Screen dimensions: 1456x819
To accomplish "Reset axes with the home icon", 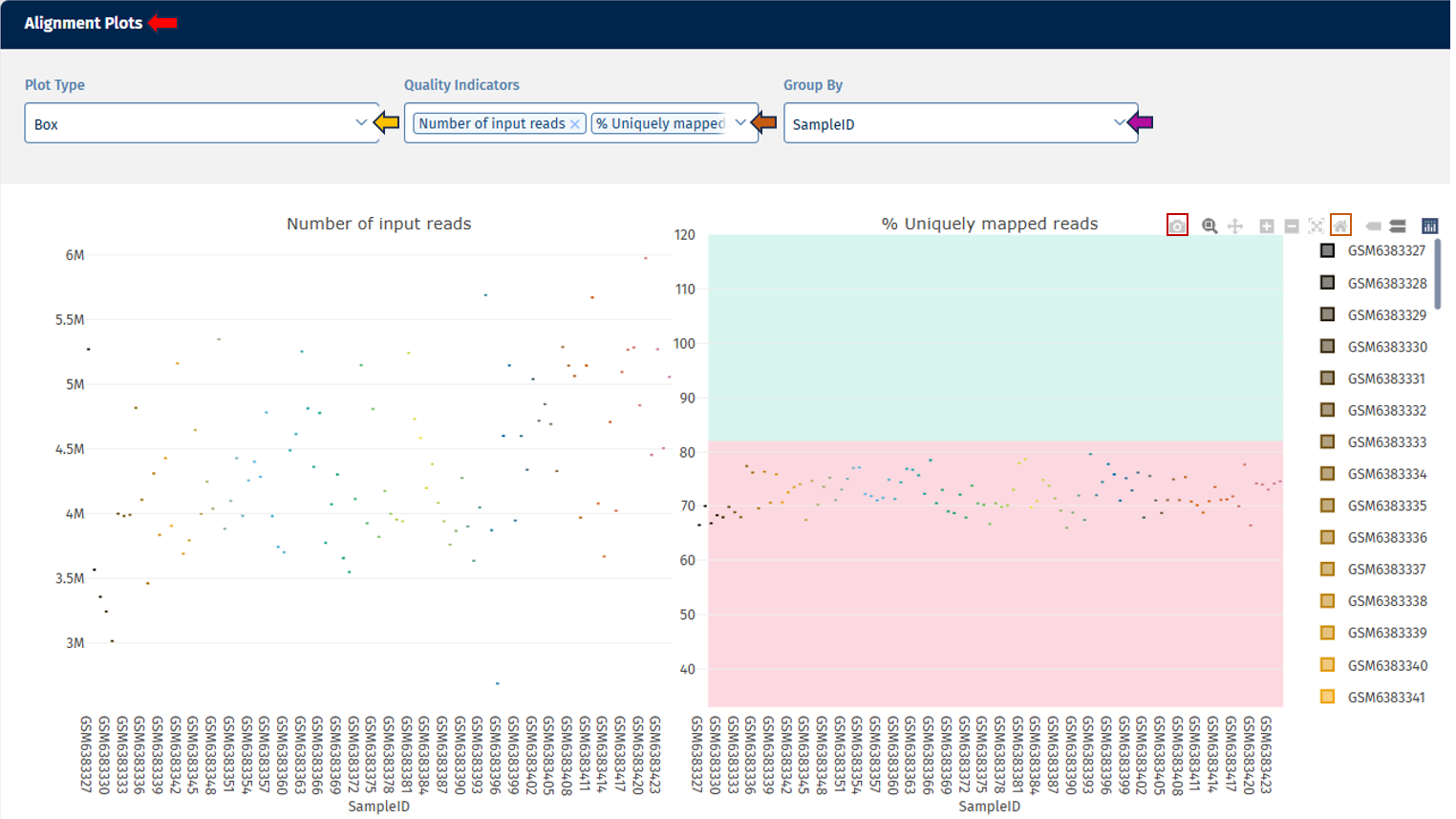I will [x=1341, y=226].
